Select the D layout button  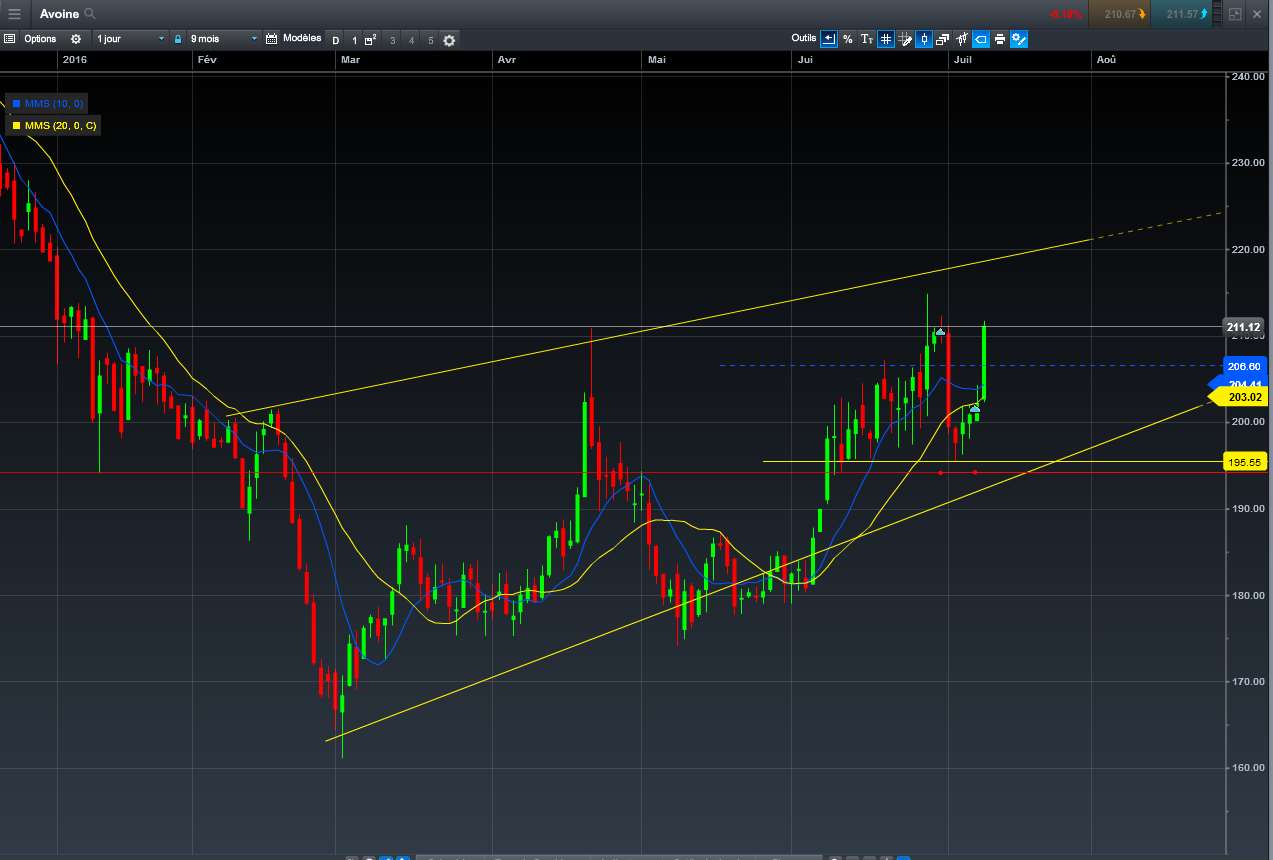(x=336, y=40)
